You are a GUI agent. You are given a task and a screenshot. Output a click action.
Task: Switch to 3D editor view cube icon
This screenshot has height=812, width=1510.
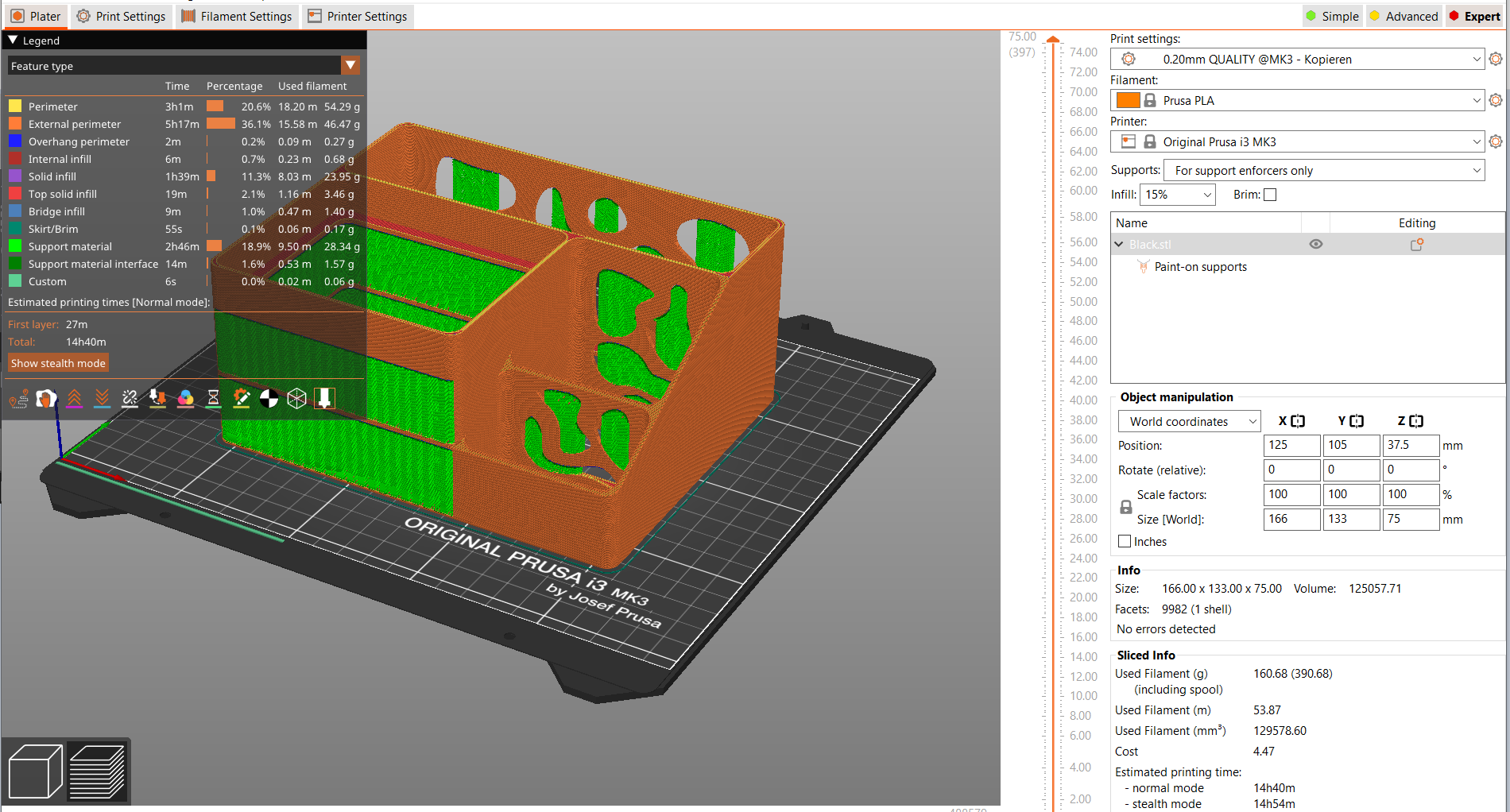pyautogui.click(x=35, y=771)
